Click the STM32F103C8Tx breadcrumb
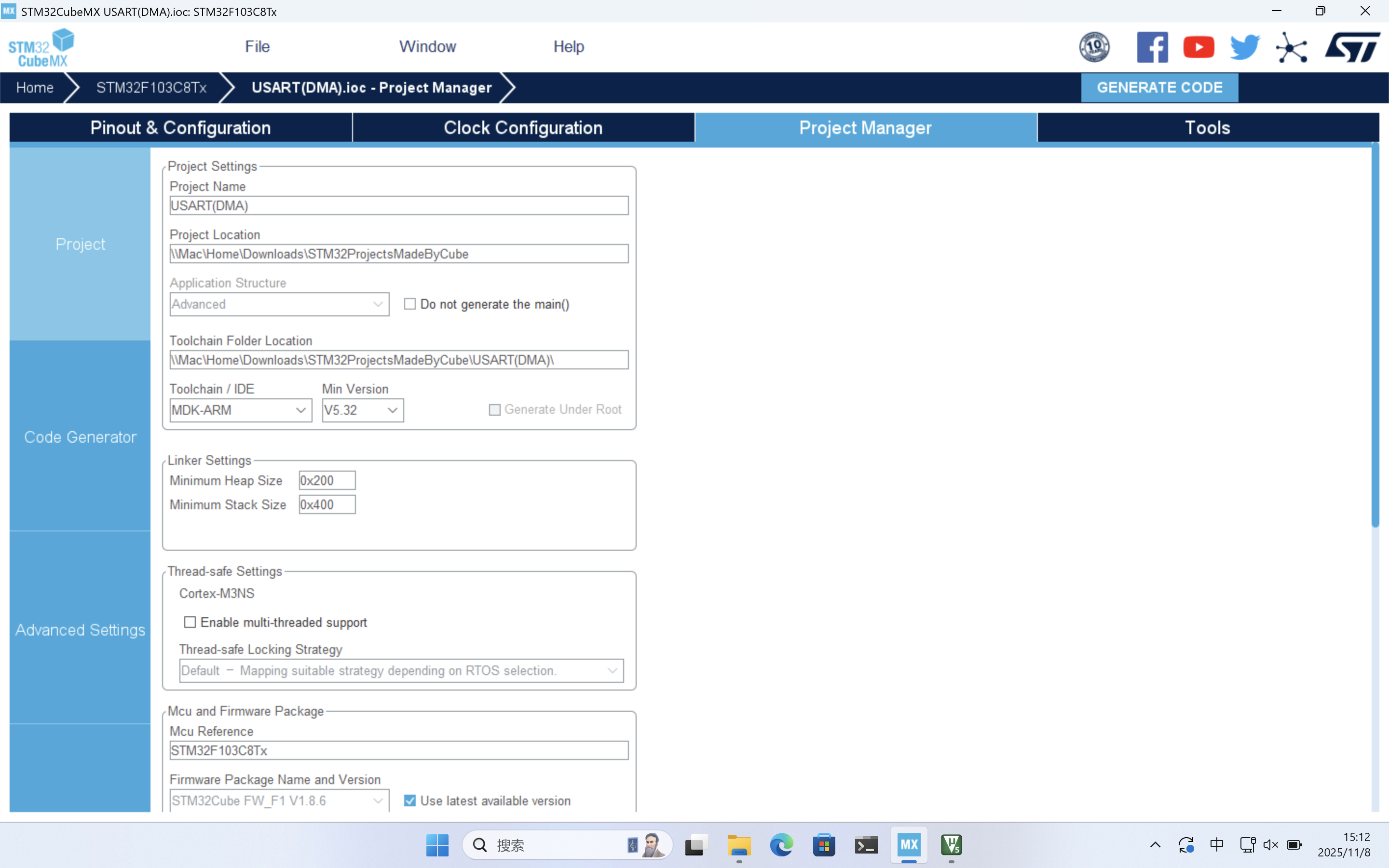Image resolution: width=1389 pixels, height=868 pixels. click(151, 87)
